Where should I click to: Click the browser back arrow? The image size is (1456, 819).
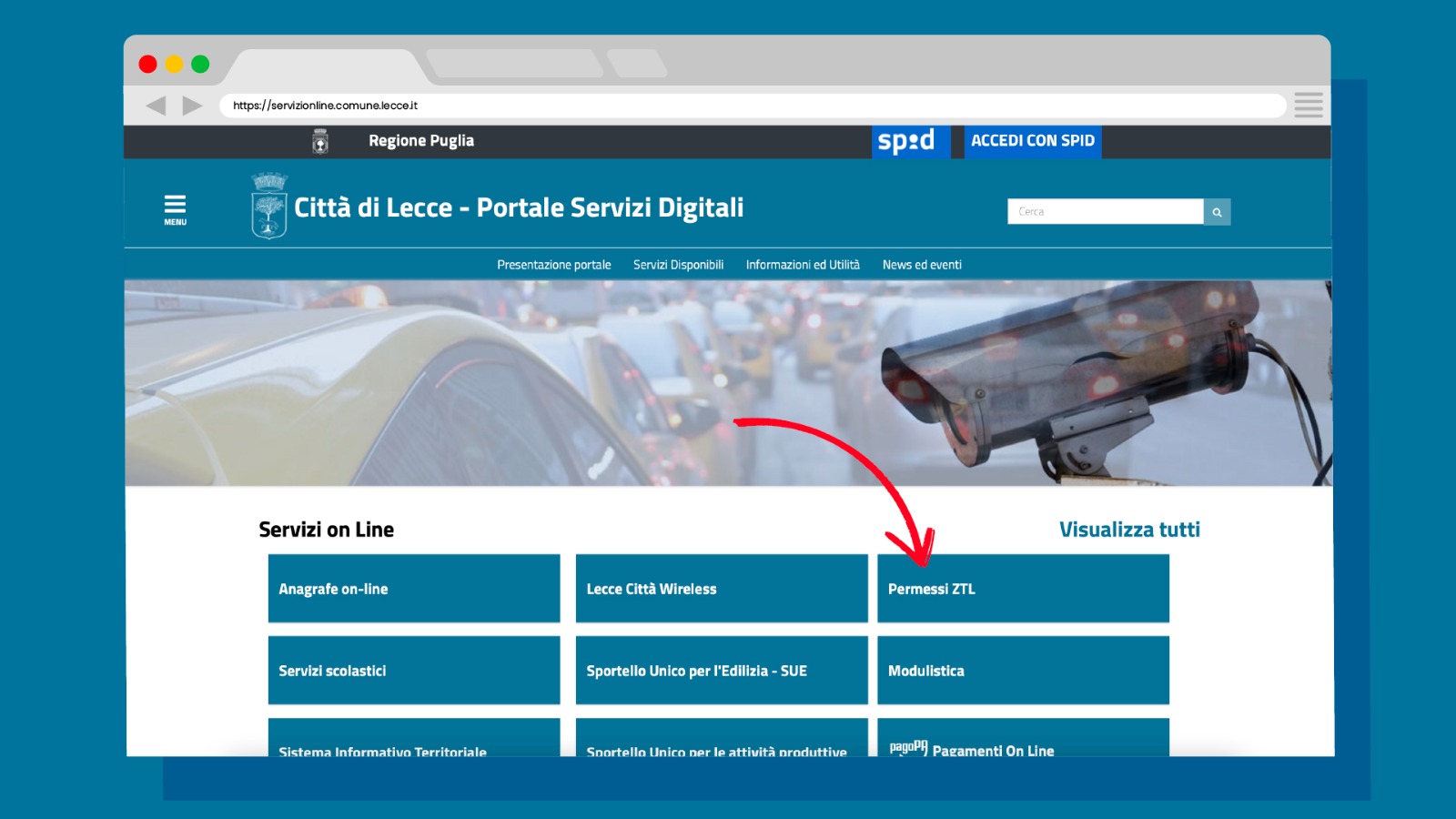pyautogui.click(x=157, y=106)
